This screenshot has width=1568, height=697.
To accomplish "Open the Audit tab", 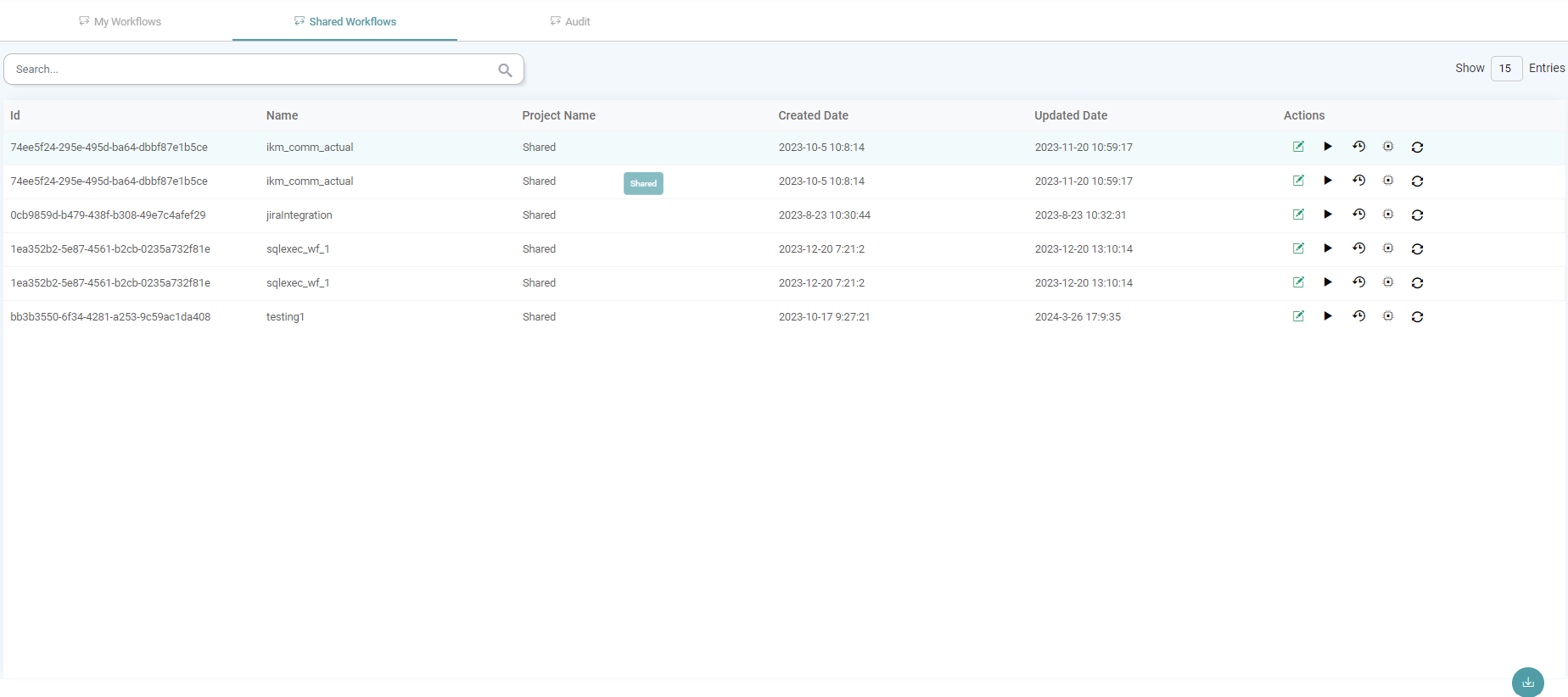I will 570,21.
